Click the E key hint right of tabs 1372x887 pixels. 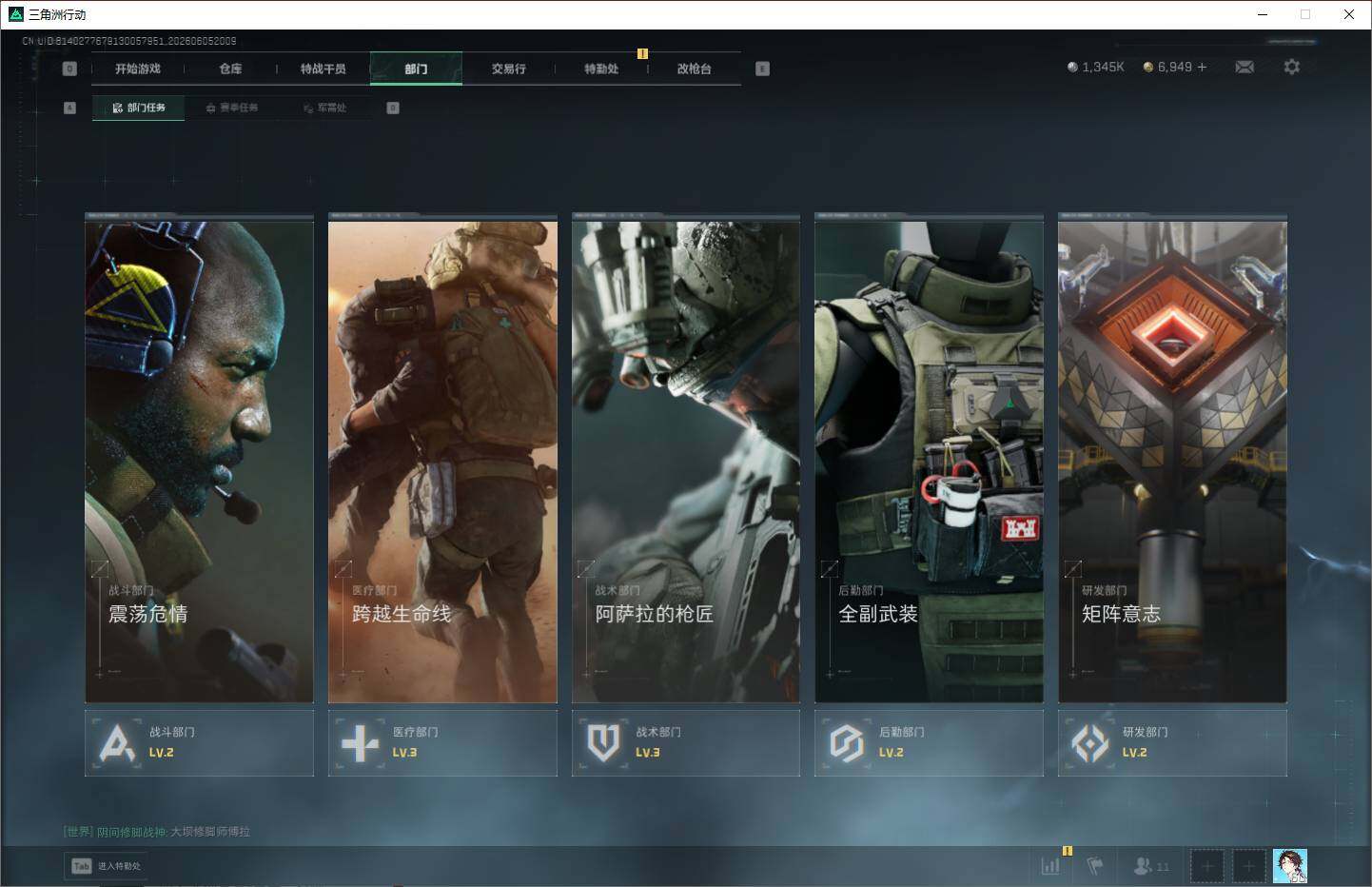coord(762,69)
